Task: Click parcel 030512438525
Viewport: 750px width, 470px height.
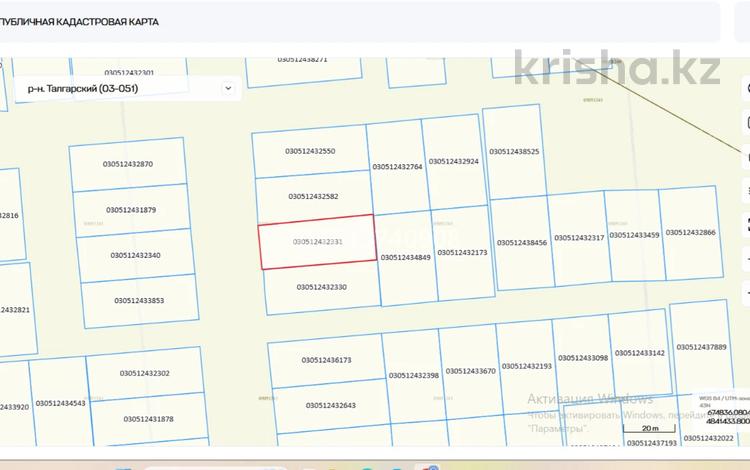Action: pyautogui.click(x=514, y=152)
